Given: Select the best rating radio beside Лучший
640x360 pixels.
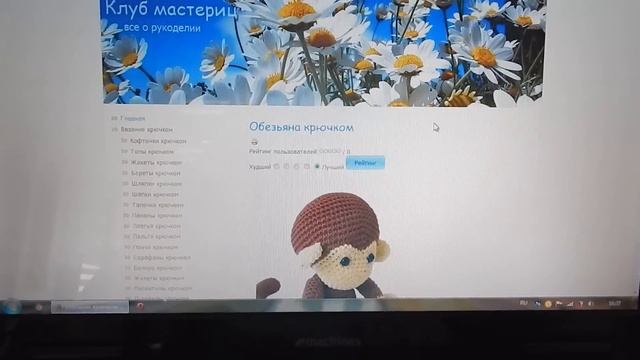Looking at the screenshot, I should (x=317, y=166).
